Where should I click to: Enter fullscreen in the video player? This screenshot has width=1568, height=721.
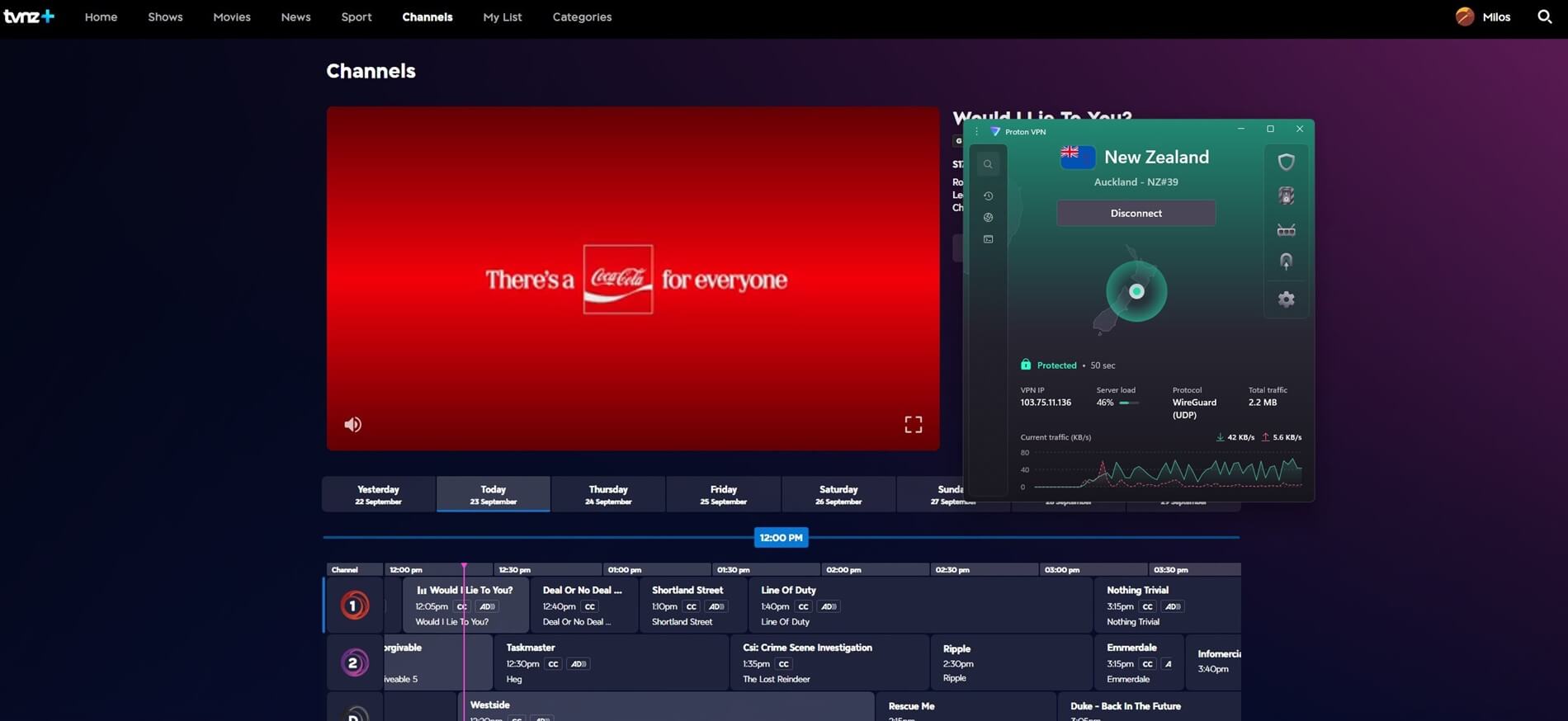913,424
